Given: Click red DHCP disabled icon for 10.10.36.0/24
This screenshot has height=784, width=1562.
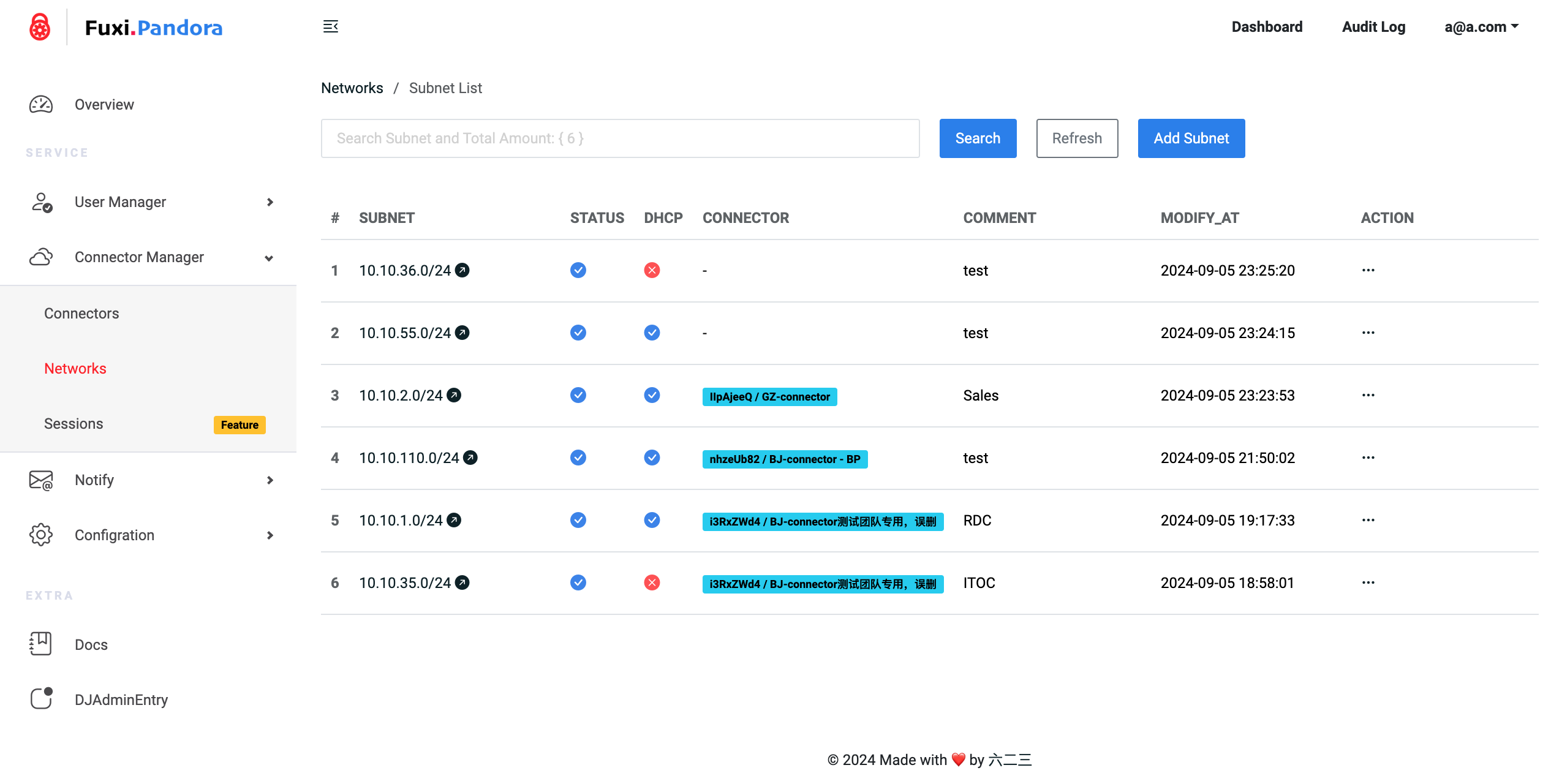Looking at the screenshot, I should tap(652, 270).
